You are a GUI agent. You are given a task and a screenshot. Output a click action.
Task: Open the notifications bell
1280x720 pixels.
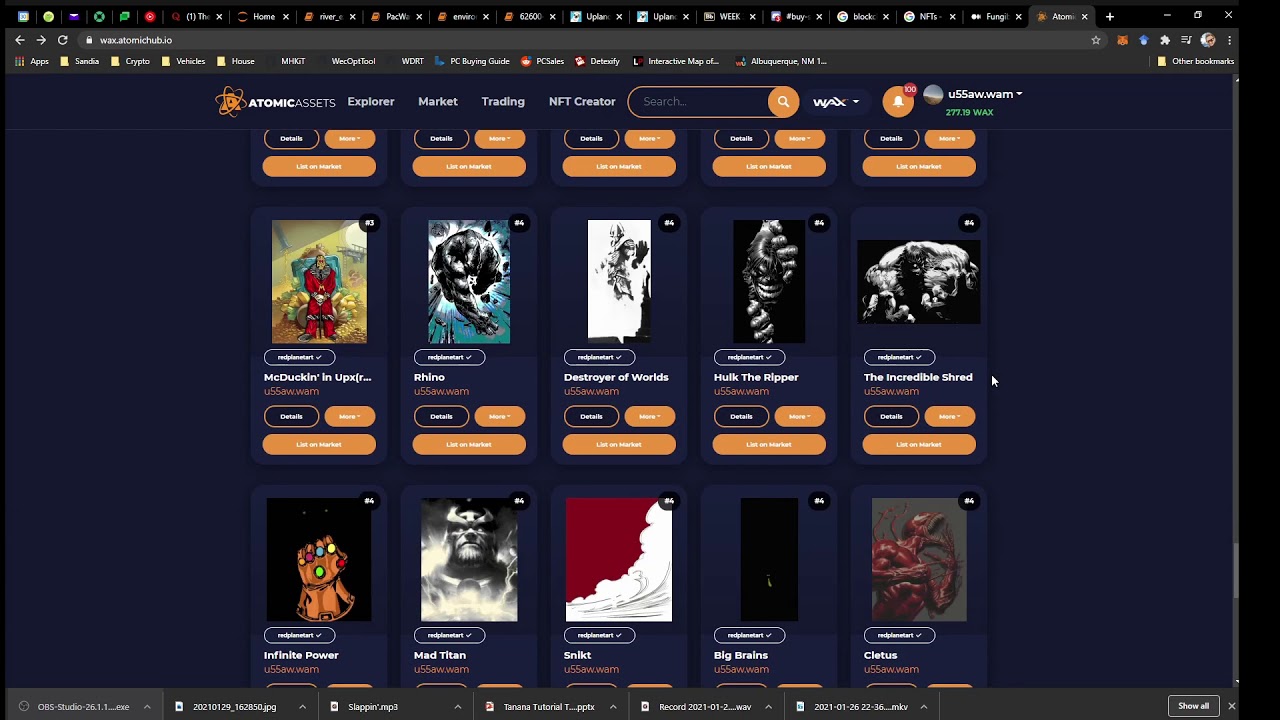pyautogui.click(x=898, y=101)
